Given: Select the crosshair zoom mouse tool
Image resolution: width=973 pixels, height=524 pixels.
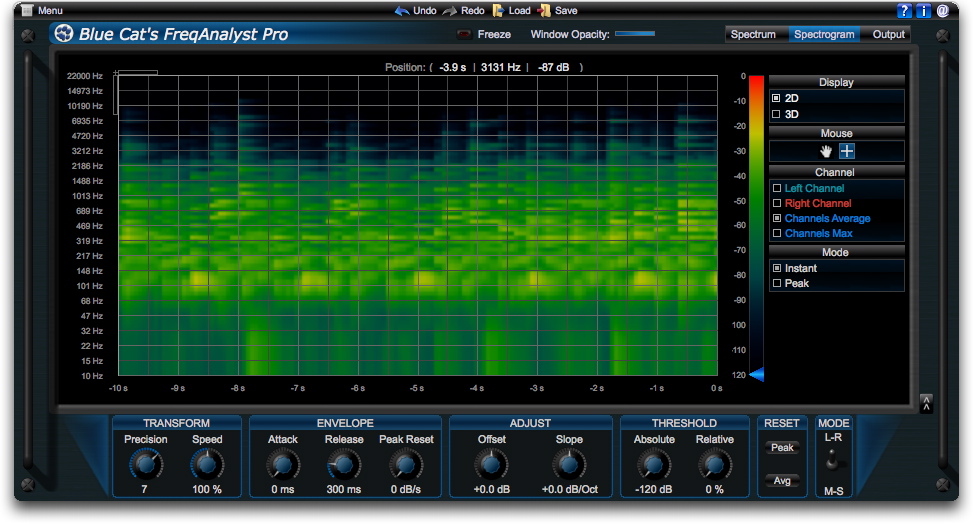Looking at the screenshot, I should [847, 151].
